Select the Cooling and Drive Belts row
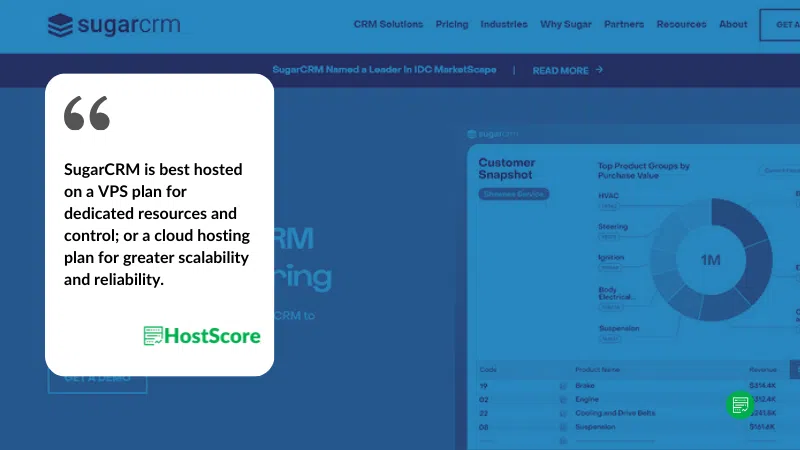This screenshot has width=800, height=450. 617,413
